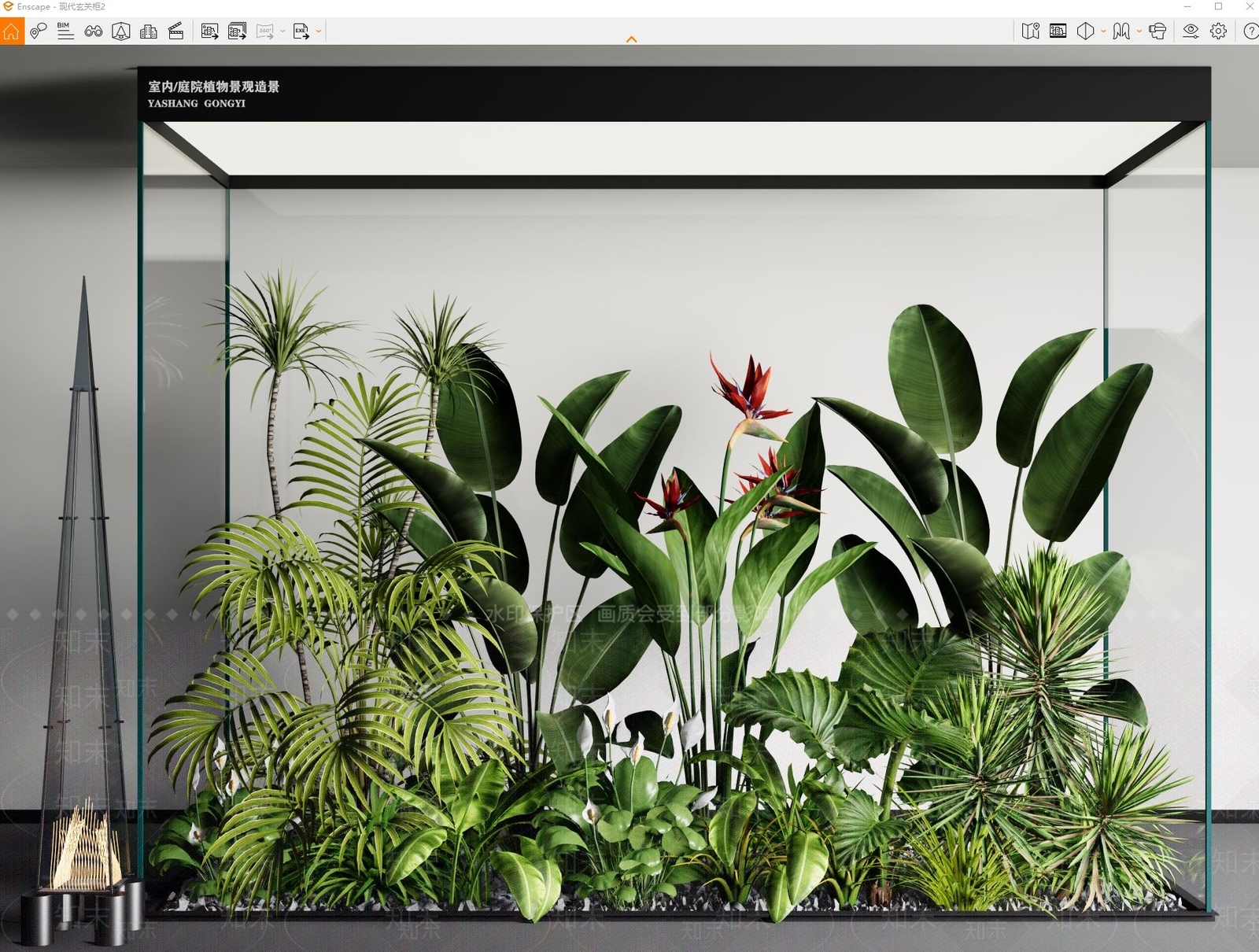Expand the projection mode dropdown arrow

click(1103, 32)
